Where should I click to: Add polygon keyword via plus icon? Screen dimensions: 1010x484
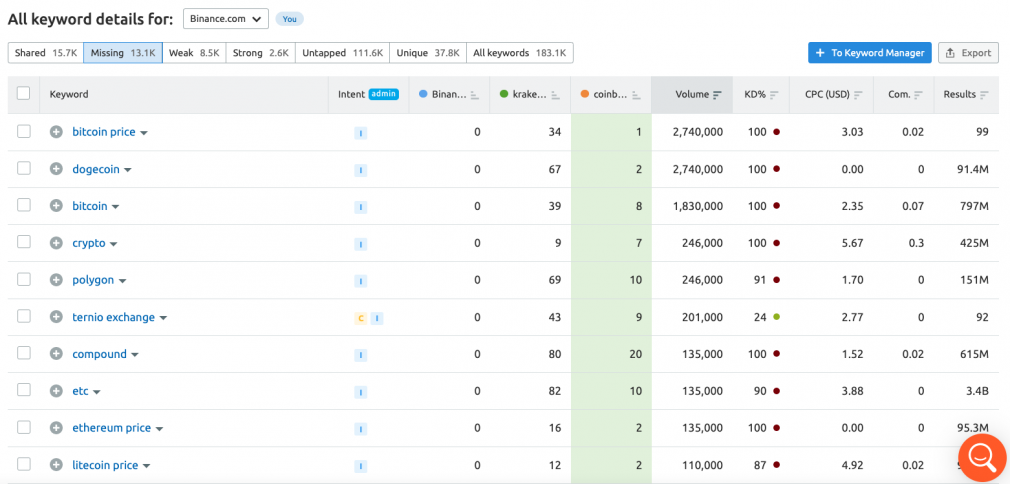point(57,280)
